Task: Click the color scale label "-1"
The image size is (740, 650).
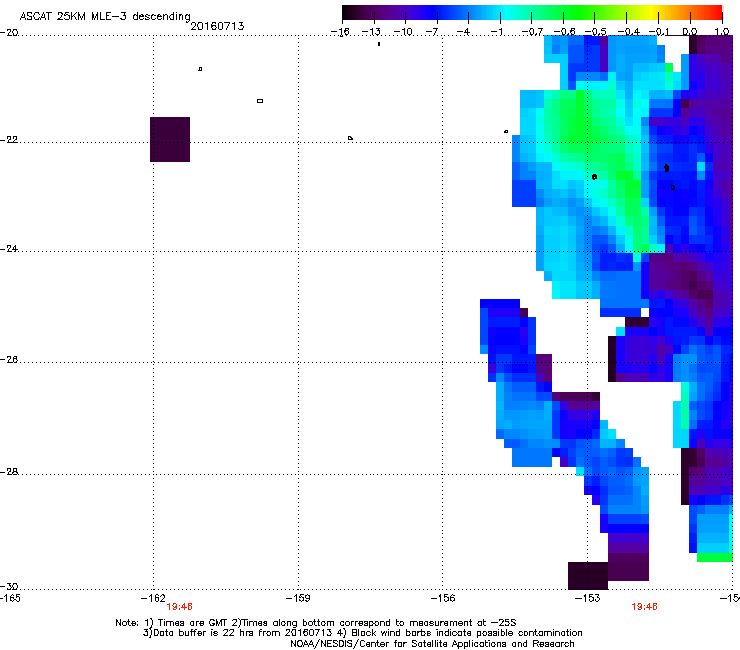Action: [496, 32]
